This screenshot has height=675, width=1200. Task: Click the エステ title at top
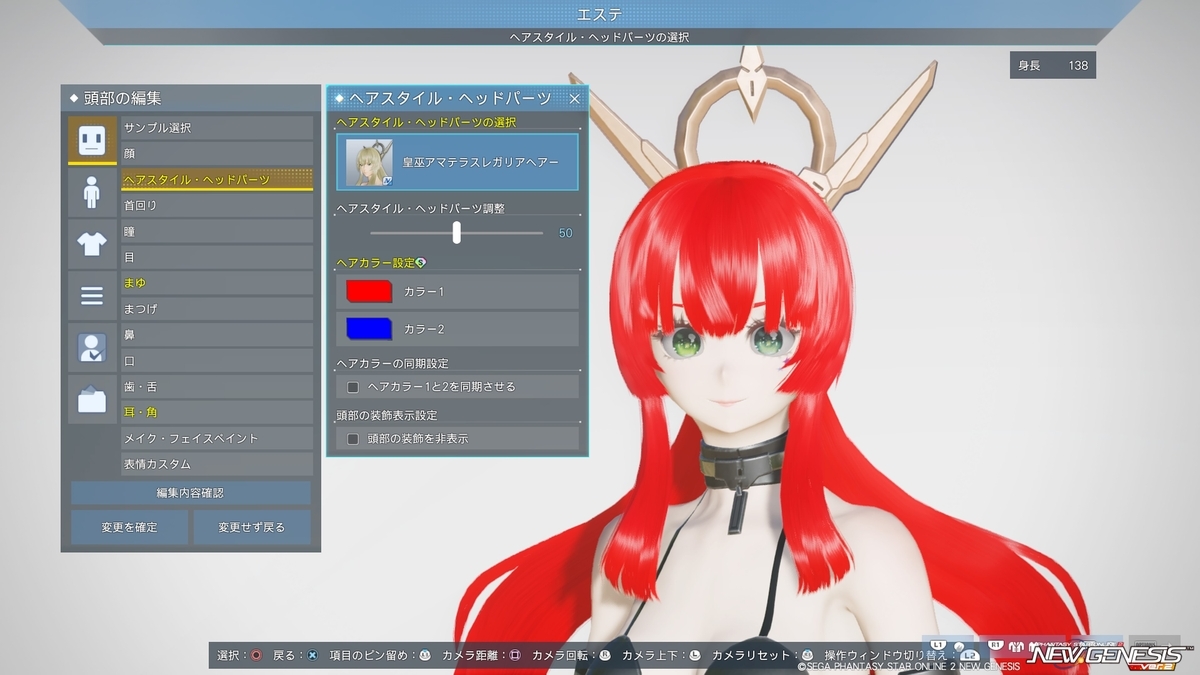(x=600, y=14)
